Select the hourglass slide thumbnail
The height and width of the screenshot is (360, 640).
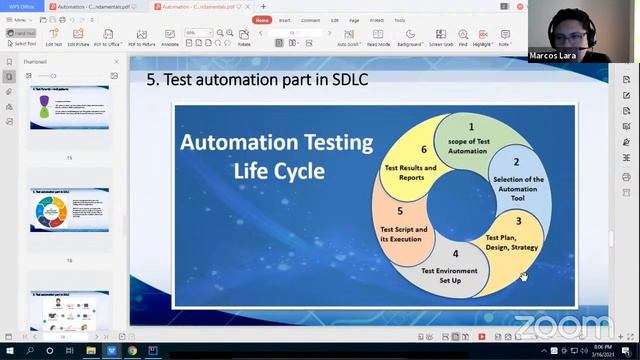click(69, 108)
